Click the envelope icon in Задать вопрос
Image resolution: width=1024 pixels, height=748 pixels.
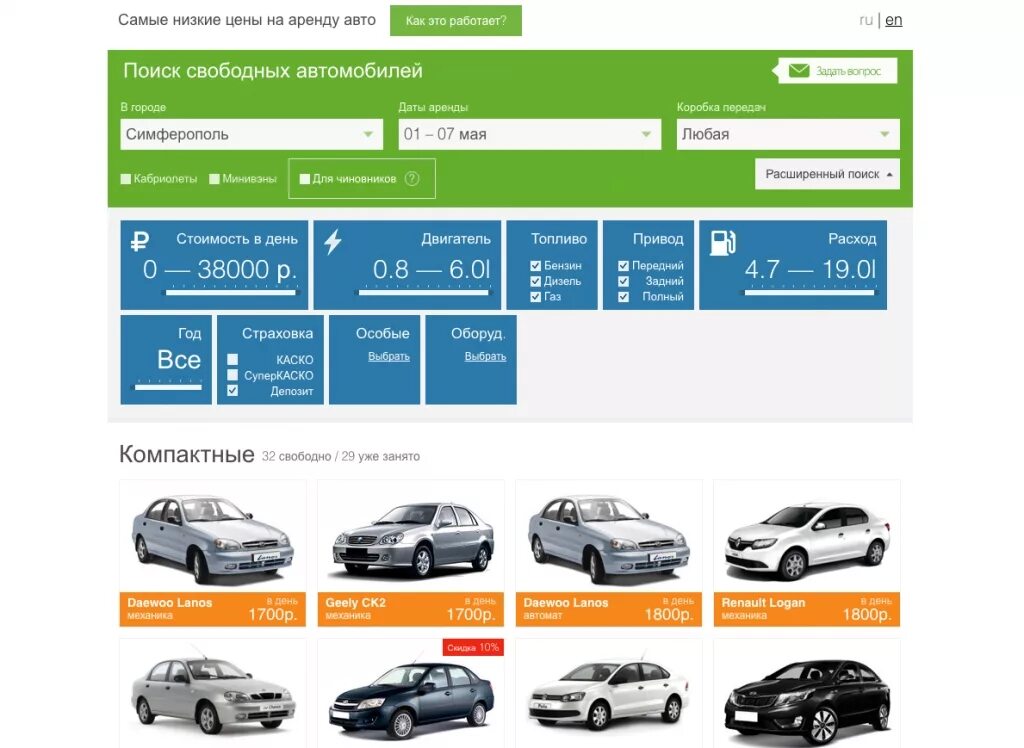(x=799, y=71)
